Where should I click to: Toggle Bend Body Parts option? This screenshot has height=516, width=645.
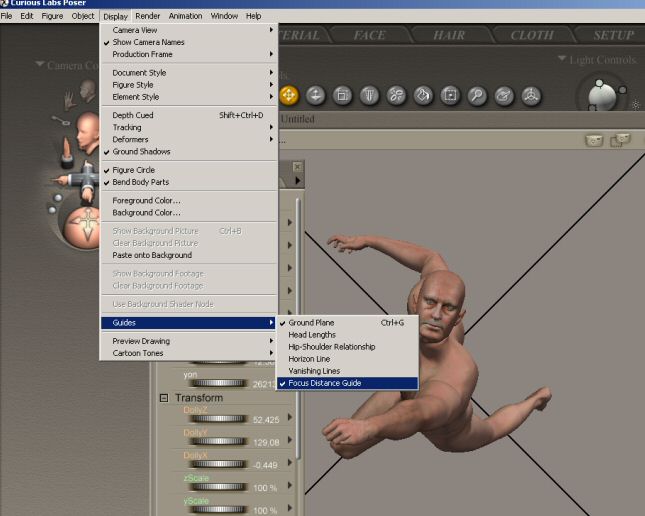pos(189,182)
